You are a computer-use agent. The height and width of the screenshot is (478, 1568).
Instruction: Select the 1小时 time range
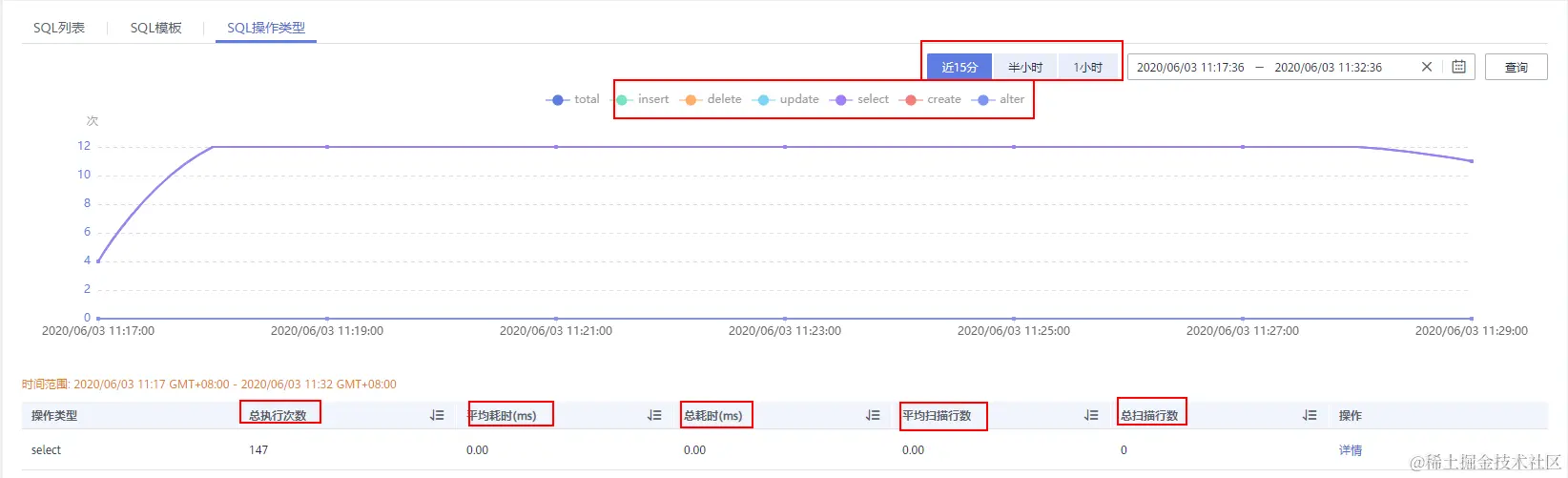coord(1087,67)
